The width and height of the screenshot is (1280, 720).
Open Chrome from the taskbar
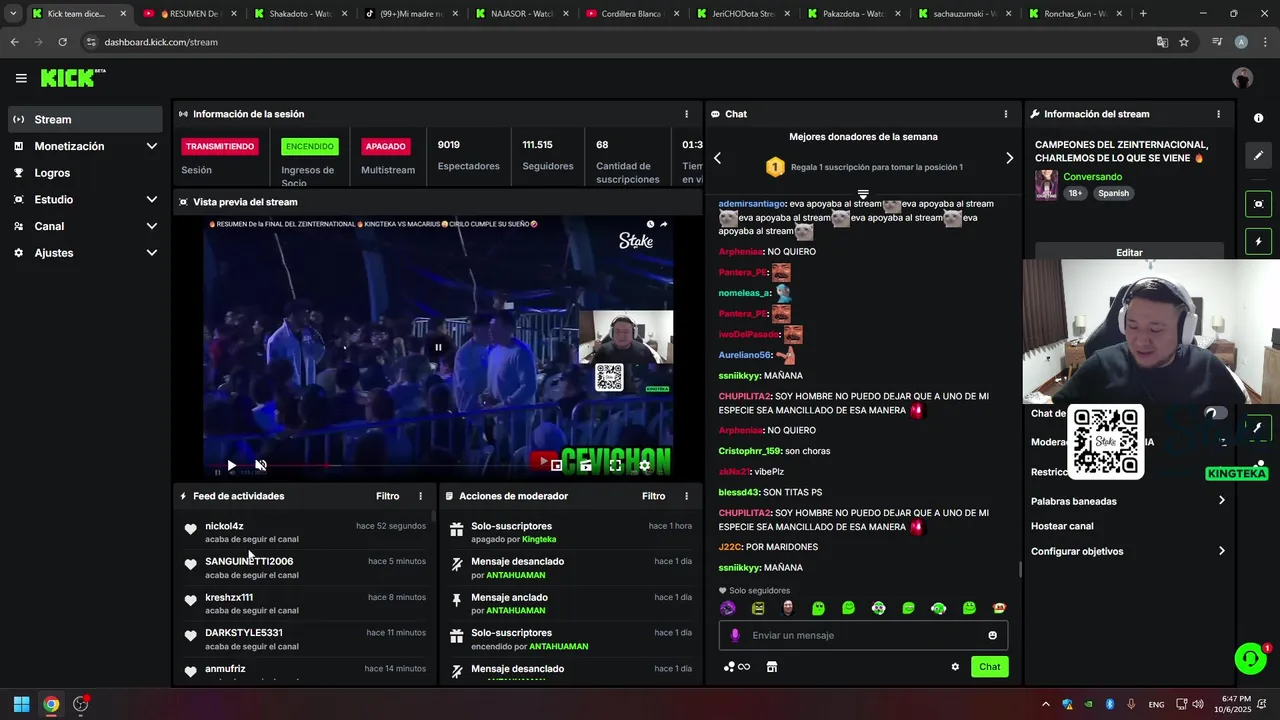point(51,704)
